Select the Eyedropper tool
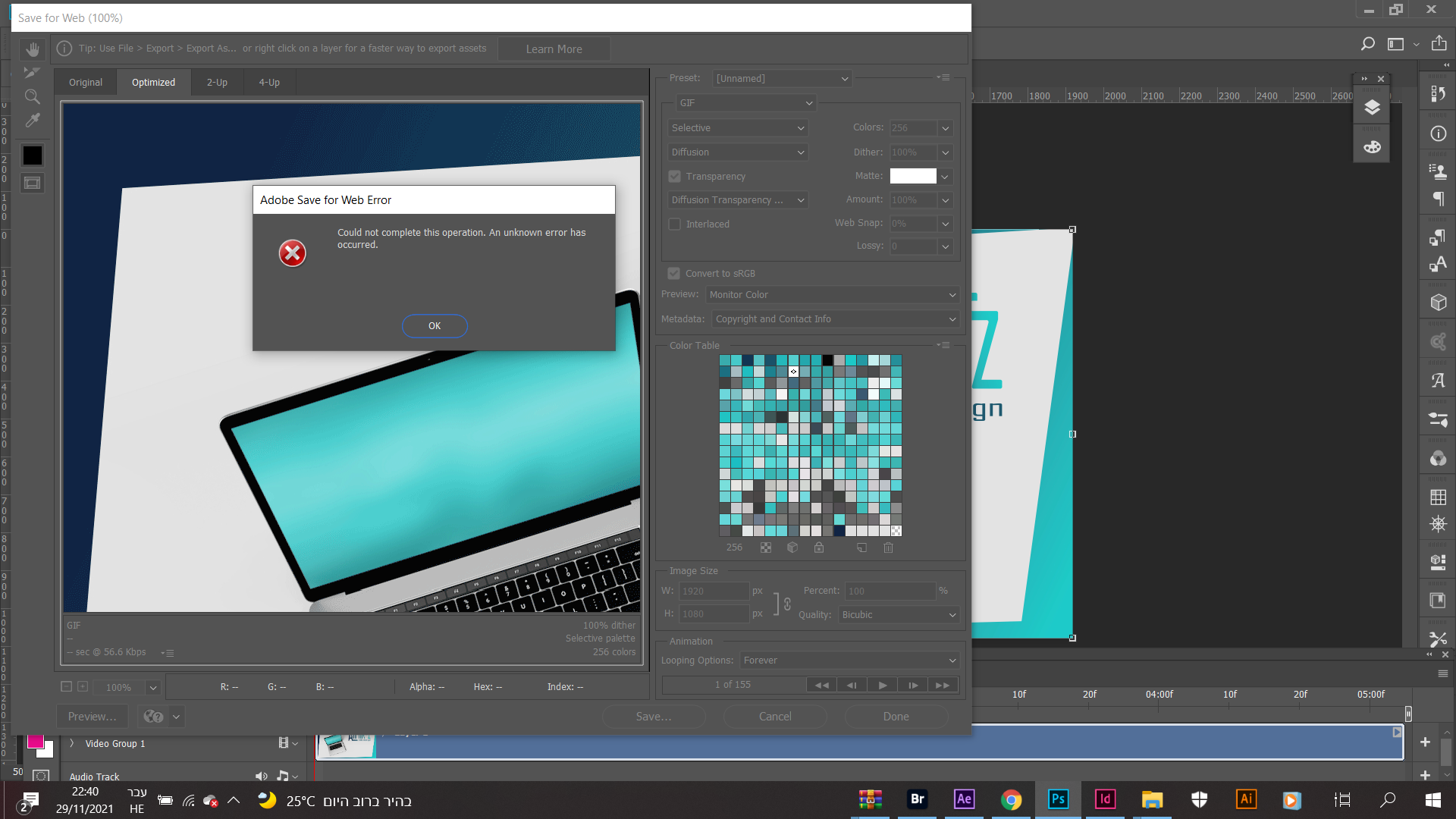1456x819 pixels. pyautogui.click(x=32, y=121)
